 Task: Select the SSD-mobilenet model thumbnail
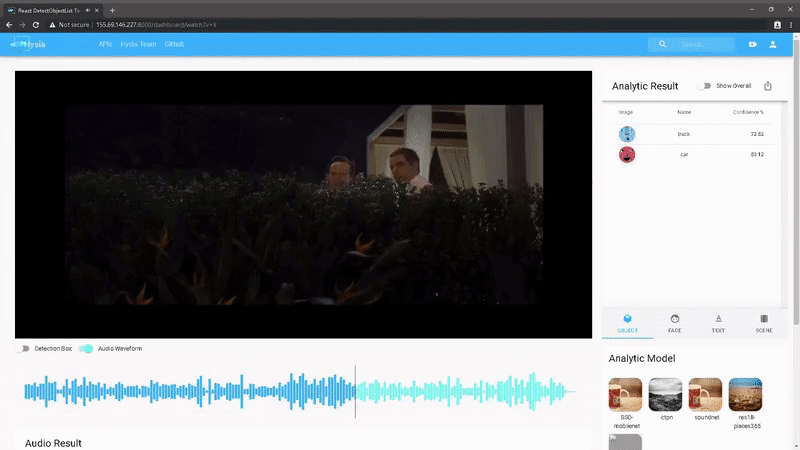click(626, 394)
